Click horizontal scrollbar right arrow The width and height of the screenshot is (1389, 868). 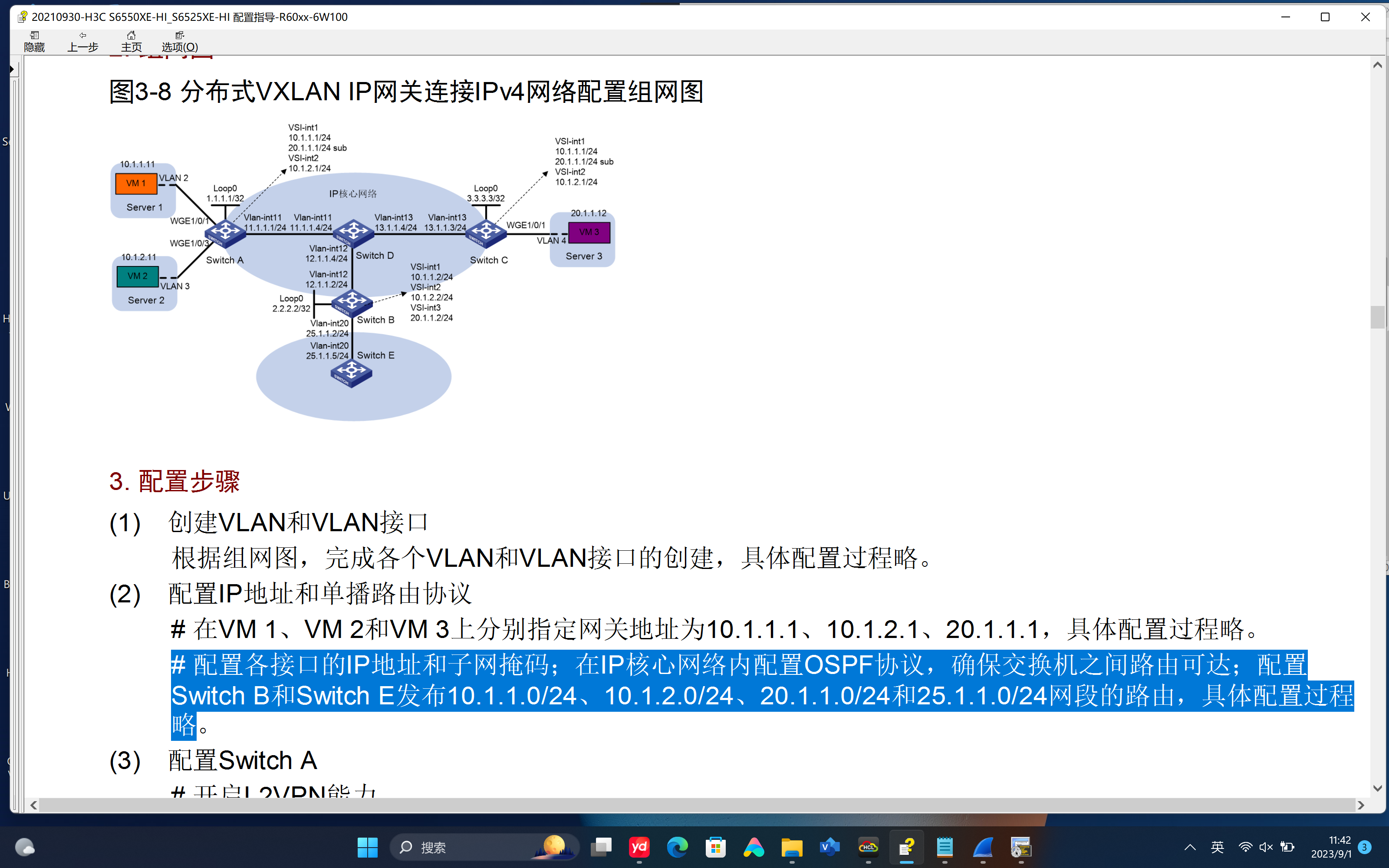[1360, 806]
